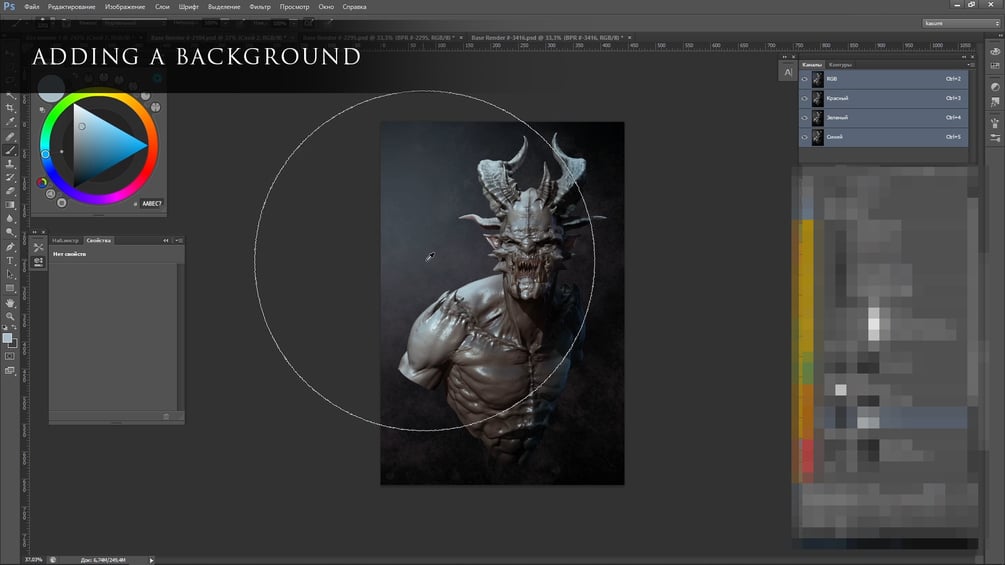
Task: Select the History Brush tool
Action: click(x=10, y=177)
